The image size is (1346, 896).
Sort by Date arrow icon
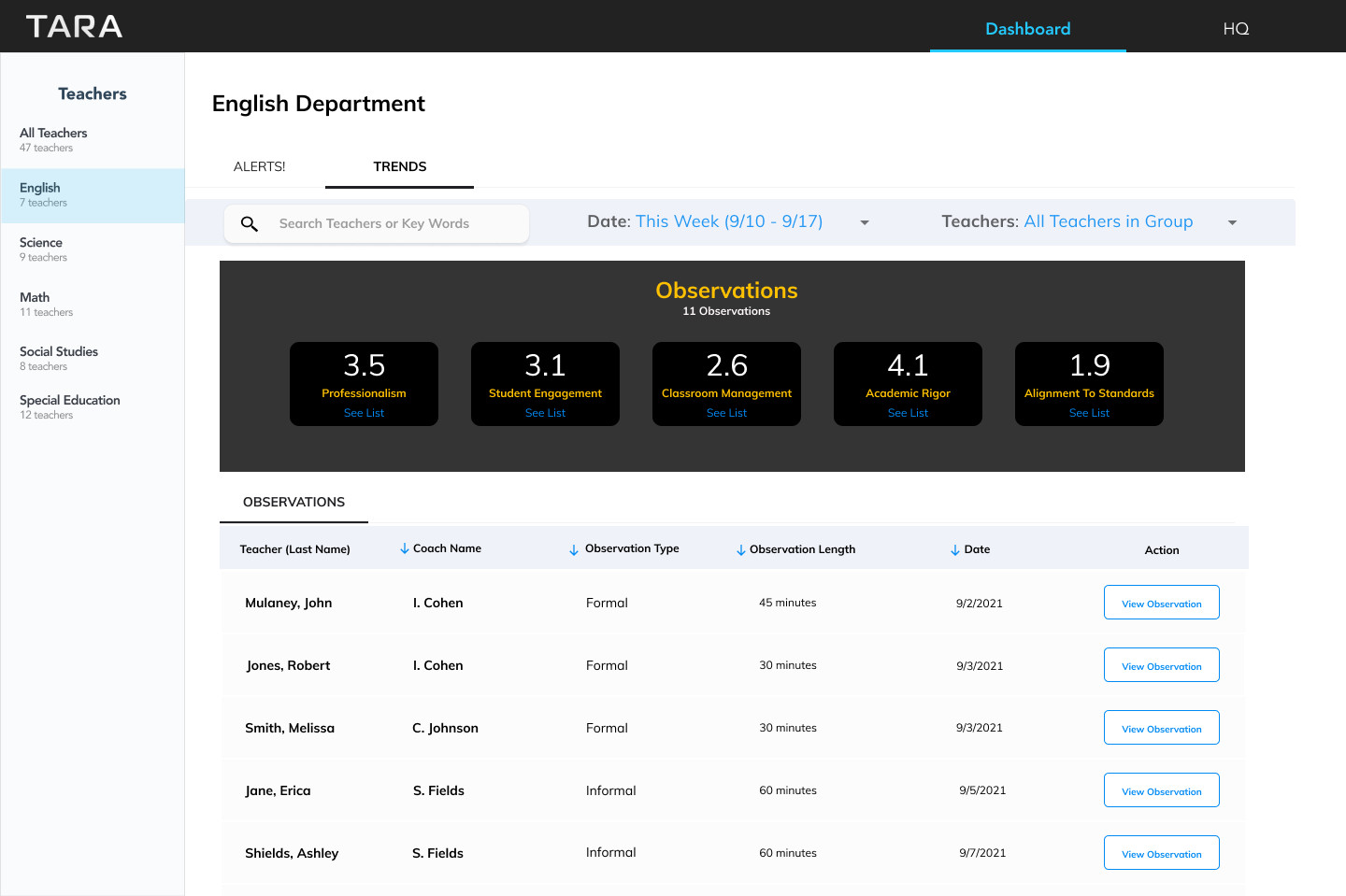(955, 549)
